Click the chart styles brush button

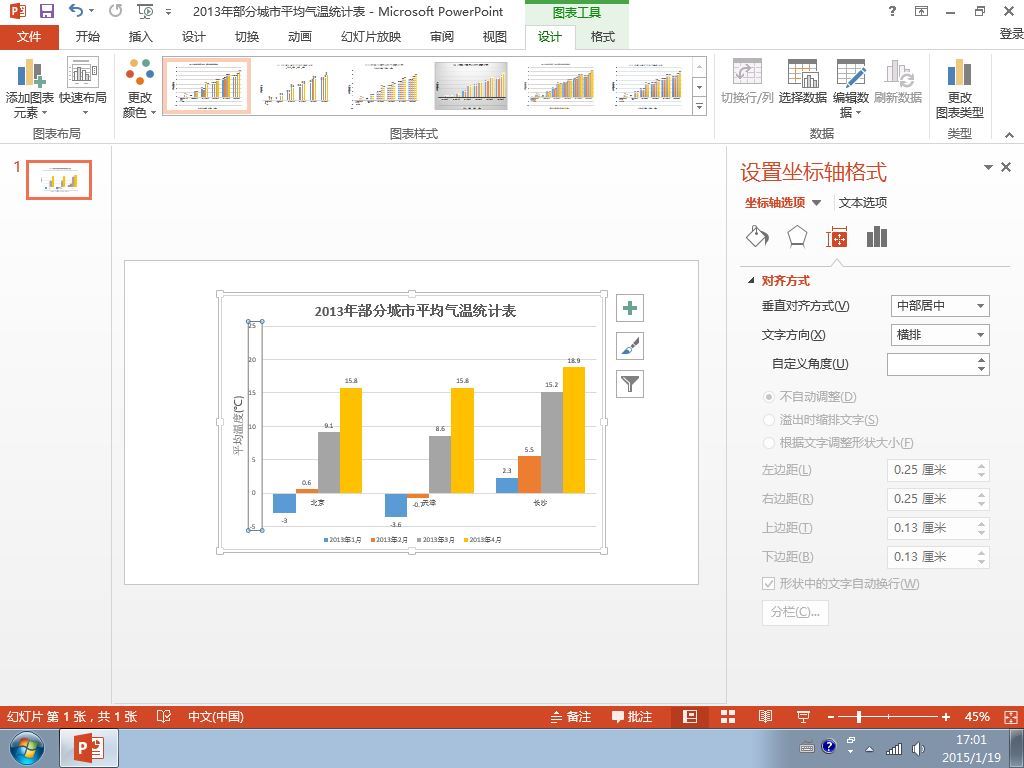[630, 346]
